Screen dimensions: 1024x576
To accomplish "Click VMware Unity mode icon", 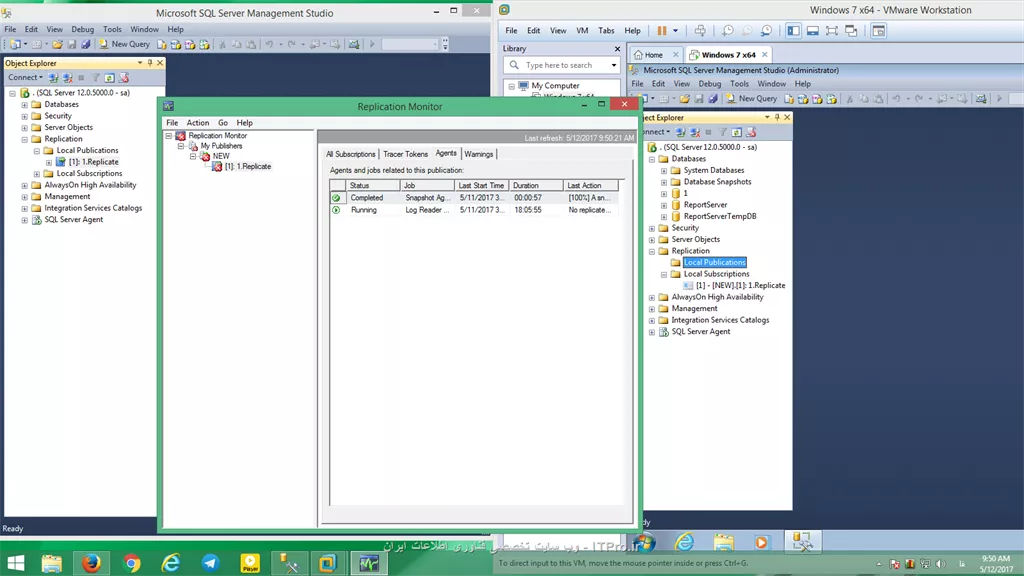I will (x=851, y=31).
